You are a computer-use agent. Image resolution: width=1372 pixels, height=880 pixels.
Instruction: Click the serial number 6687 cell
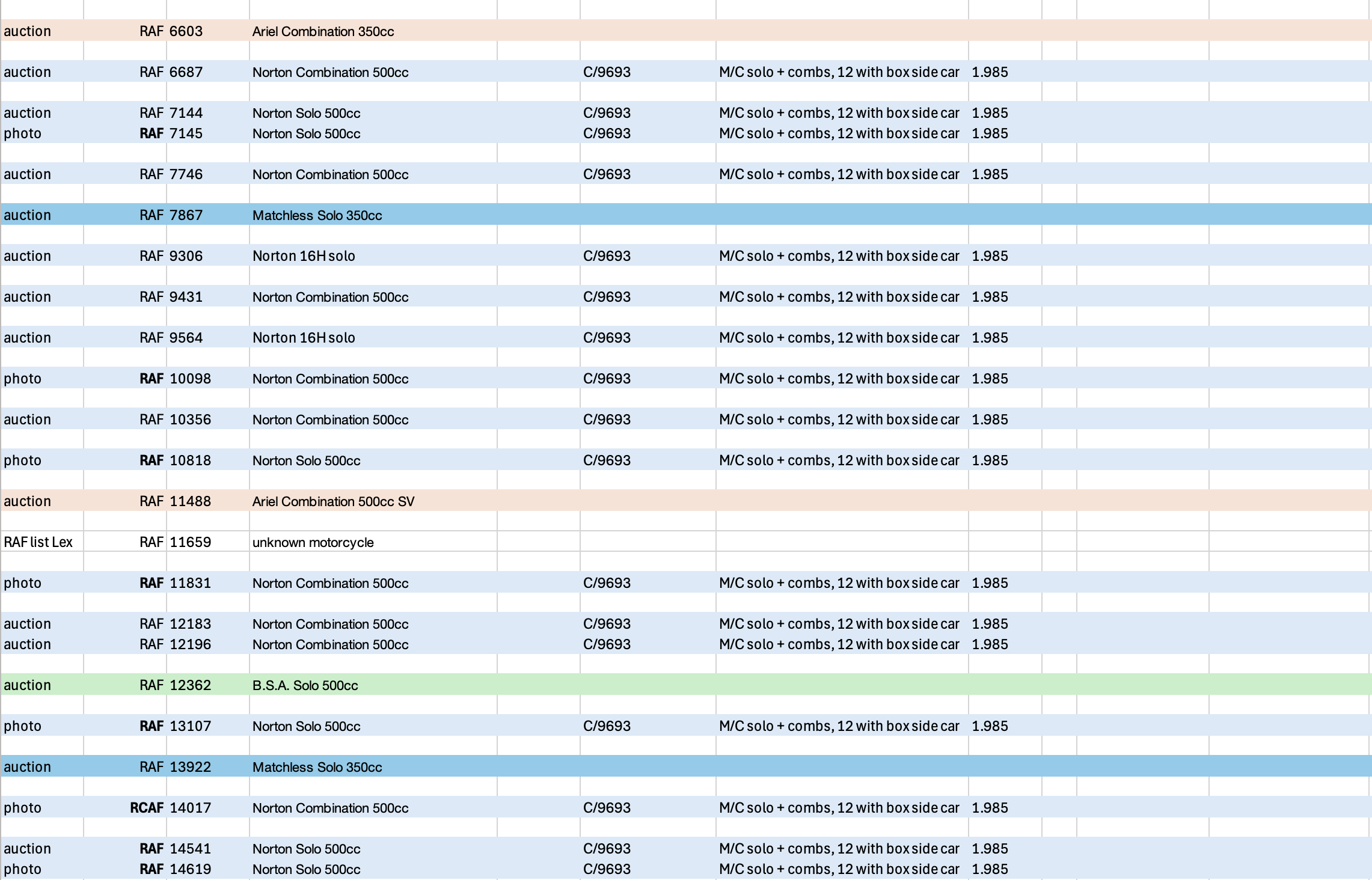click(207, 72)
